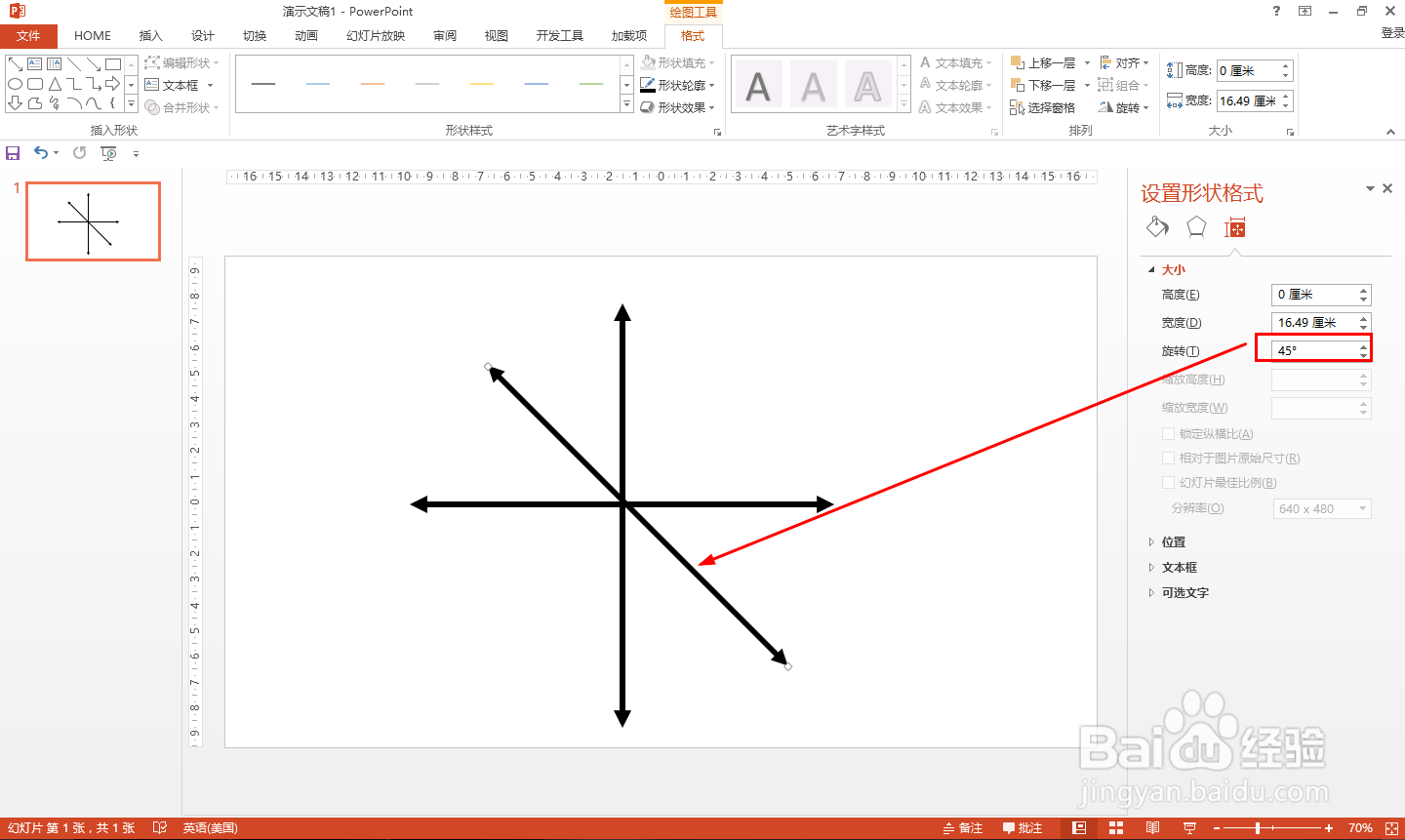Viewport: 1405px width, 840px height.
Task: Switch to Reading view in status bar
Action: [x=1152, y=828]
